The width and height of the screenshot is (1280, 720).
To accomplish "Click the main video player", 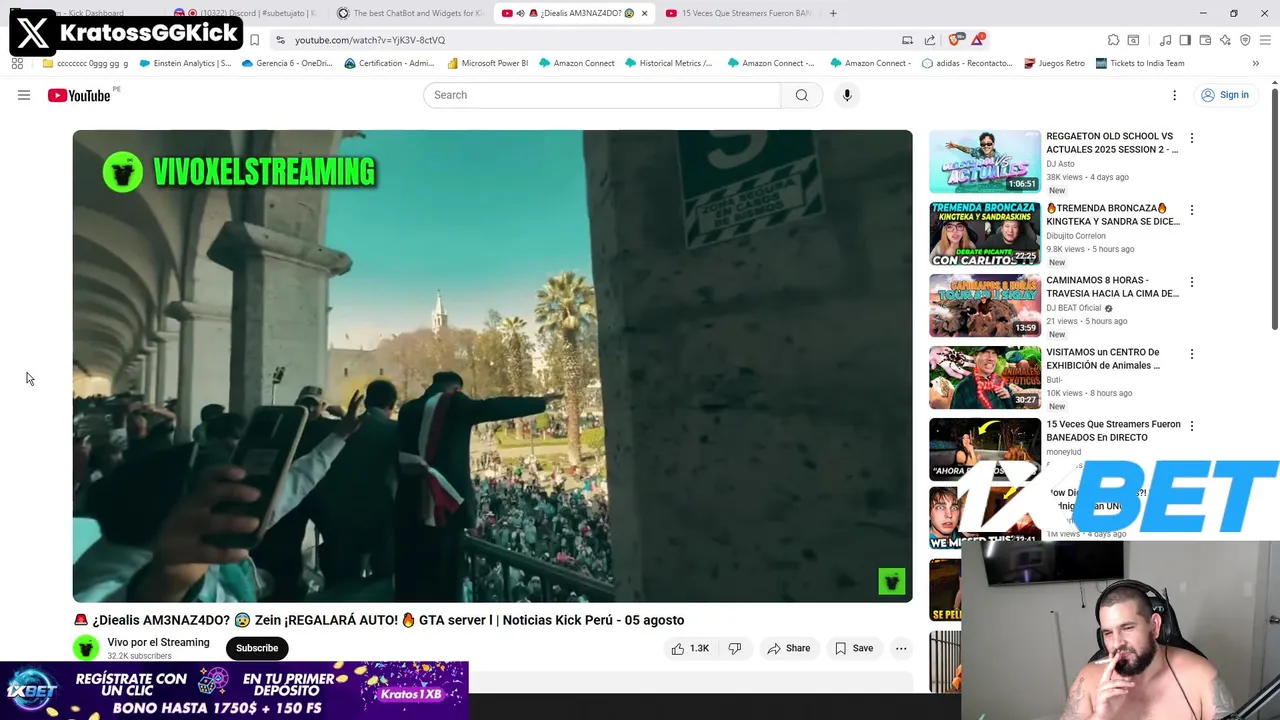I will click(x=492, y=366).
